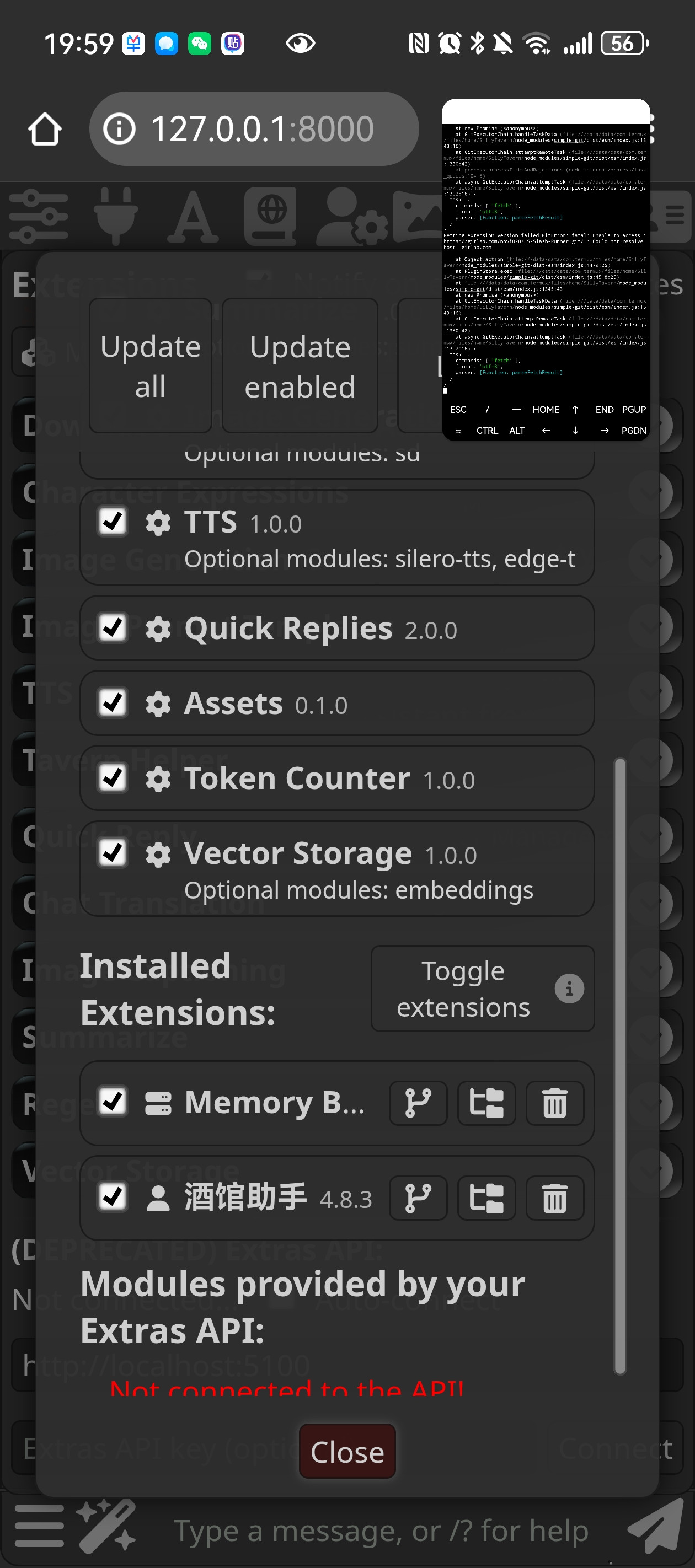This screenshot has height=1568, width=695.
Task: Uncheck the Assets extension checkbox
Action: point(113,702)
